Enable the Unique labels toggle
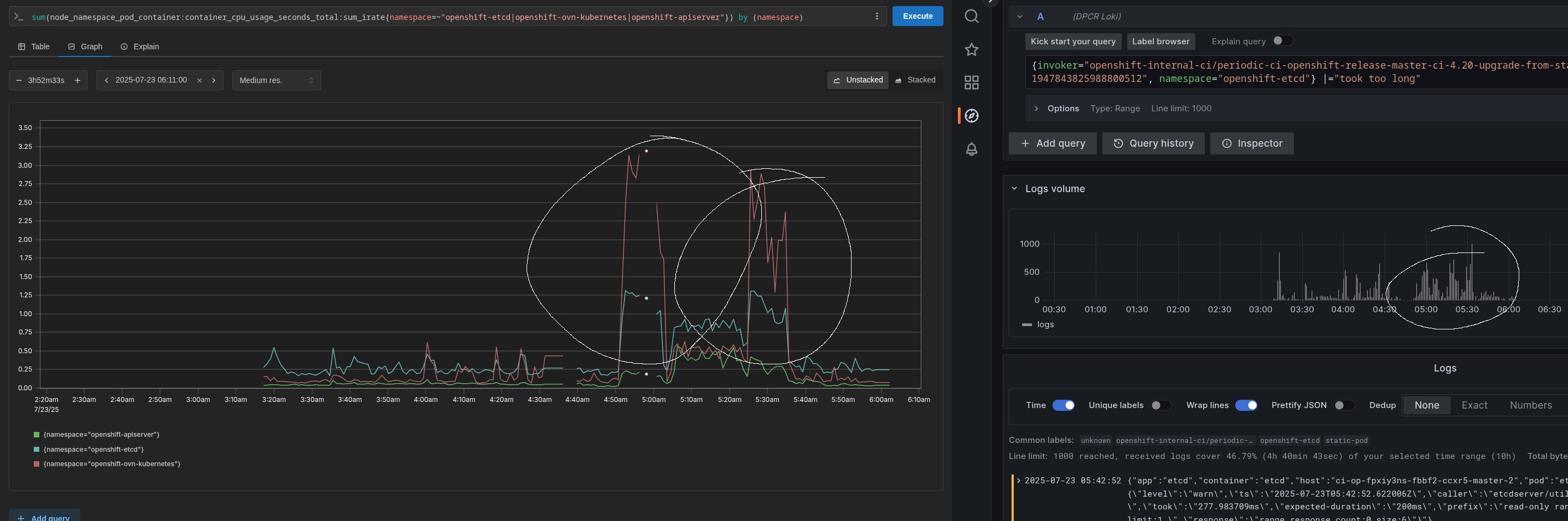 [x=1160, y=405]
